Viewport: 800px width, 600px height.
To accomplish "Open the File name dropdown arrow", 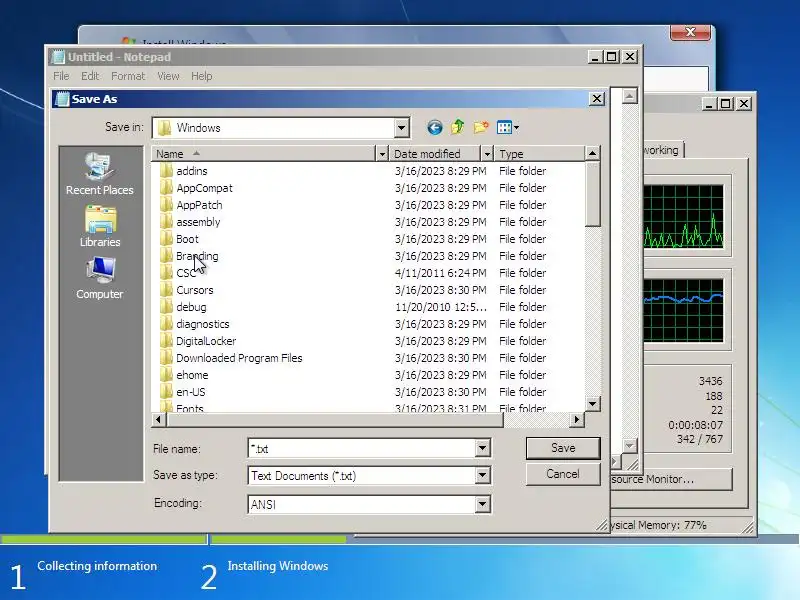I will click(482, 448).
